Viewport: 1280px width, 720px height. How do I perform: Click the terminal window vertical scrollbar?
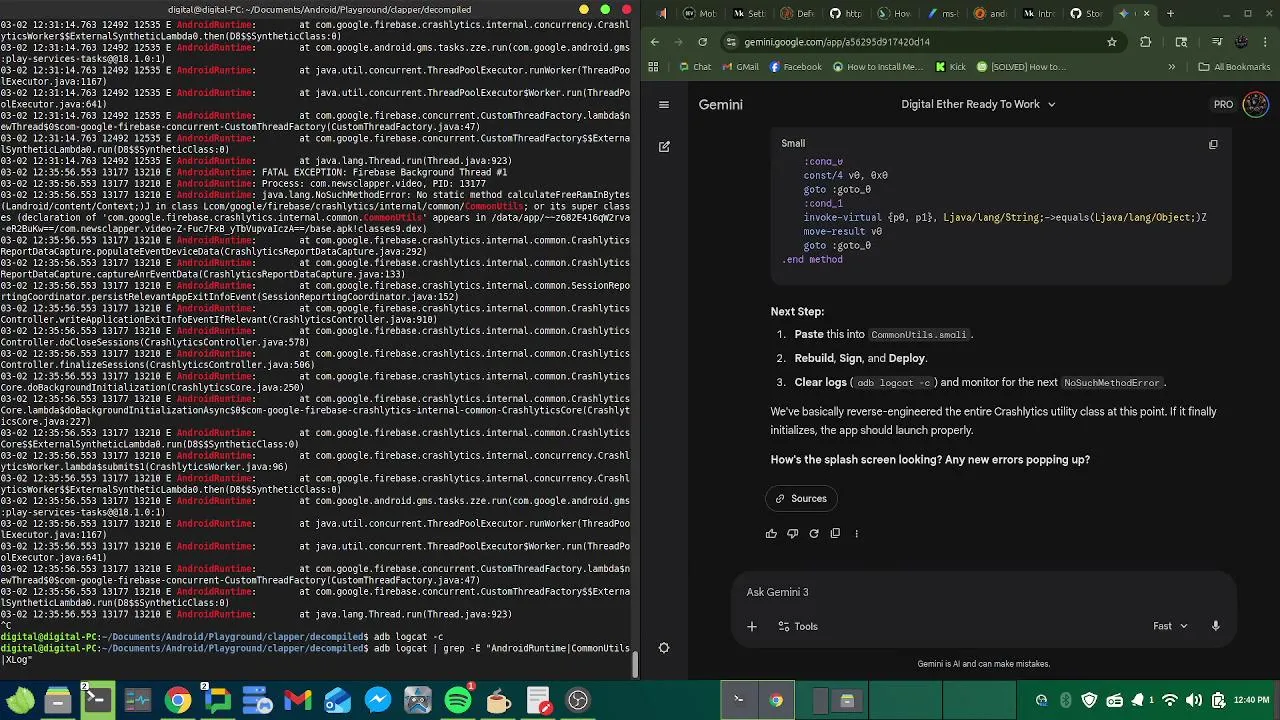(x=634, y=664)
